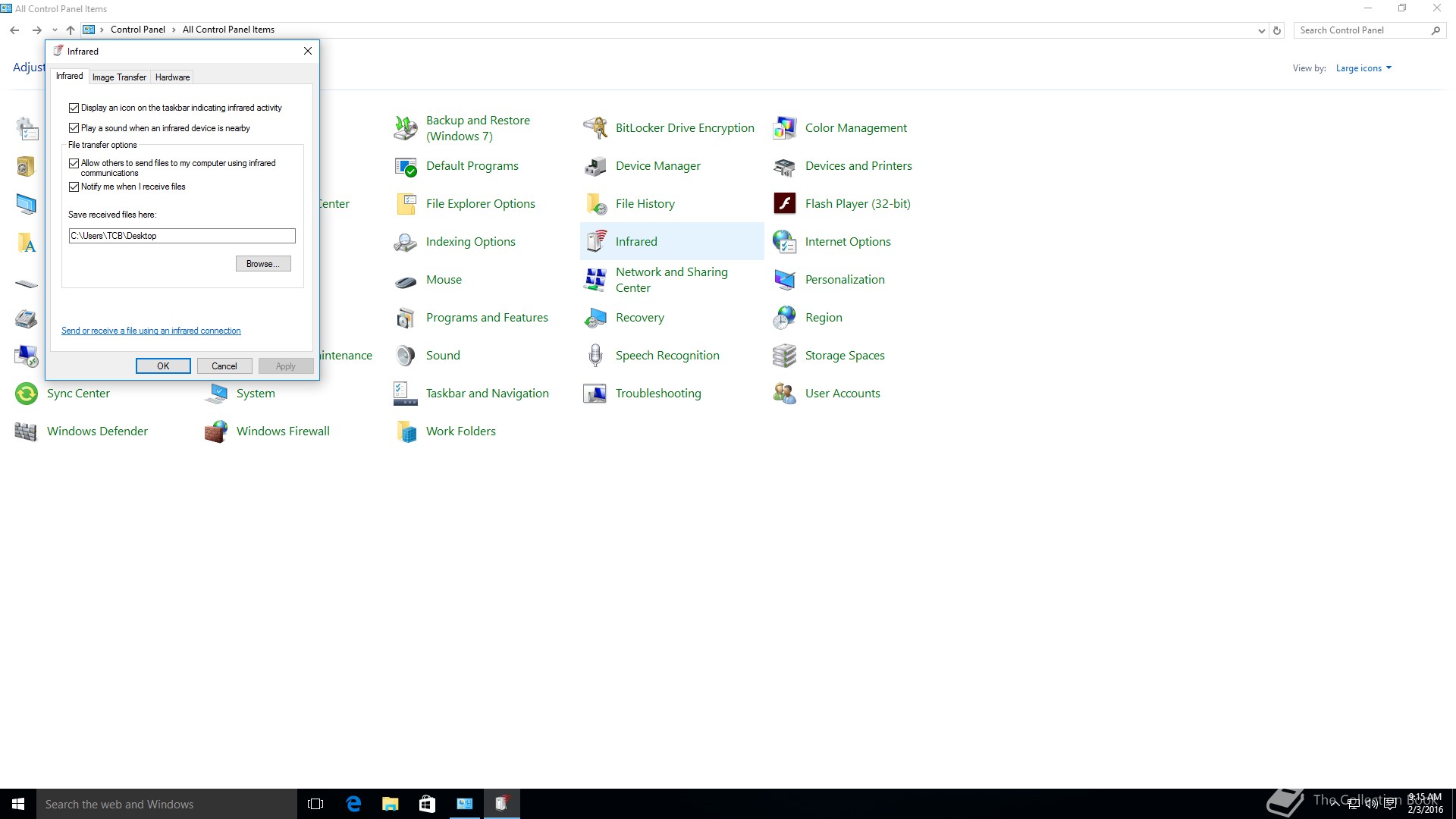Click the Save received files path field
Screen dimensions: 1456x819
click(x=182, y=236)
